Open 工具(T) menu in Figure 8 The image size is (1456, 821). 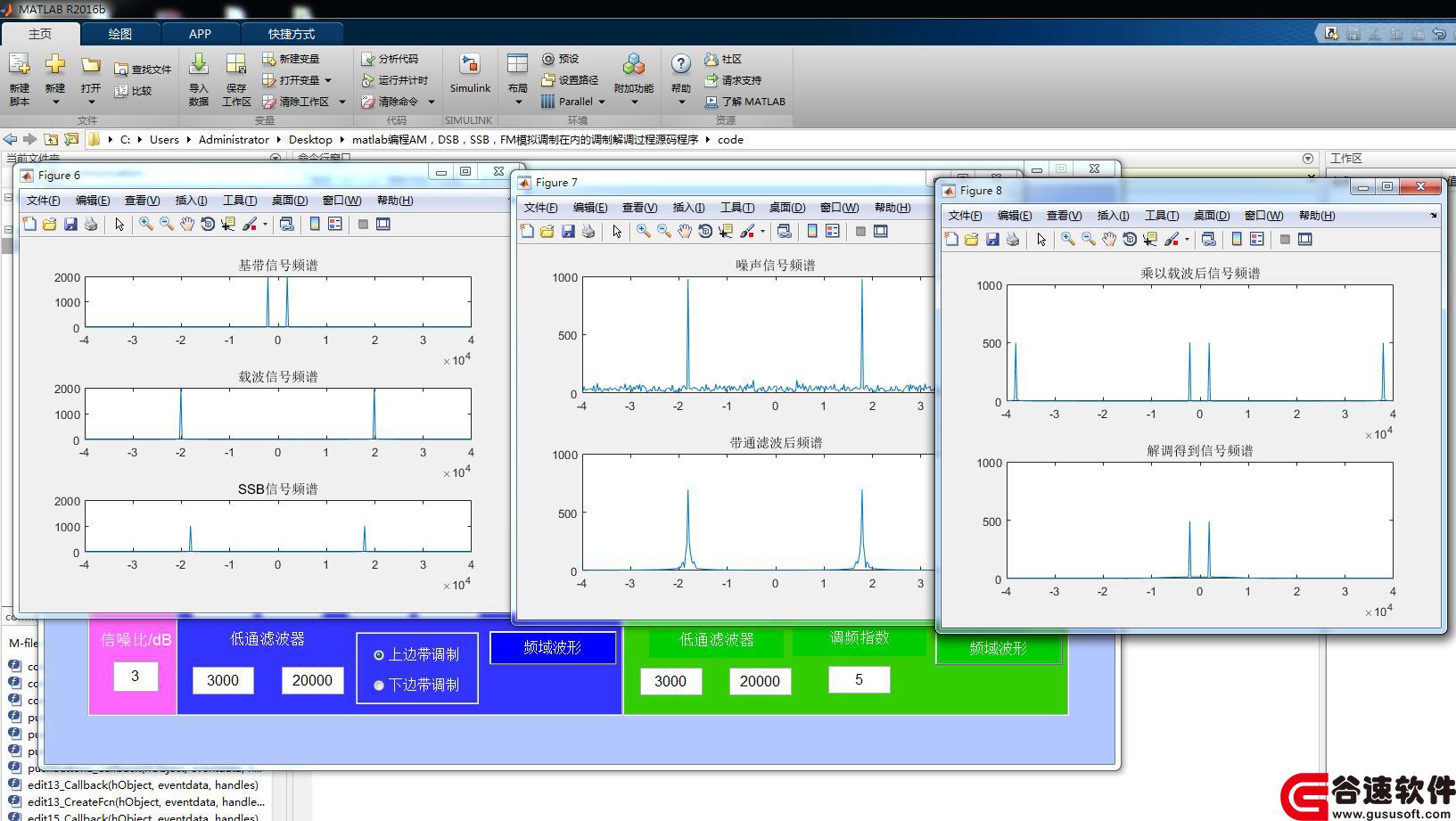[x=1161, y=216]
